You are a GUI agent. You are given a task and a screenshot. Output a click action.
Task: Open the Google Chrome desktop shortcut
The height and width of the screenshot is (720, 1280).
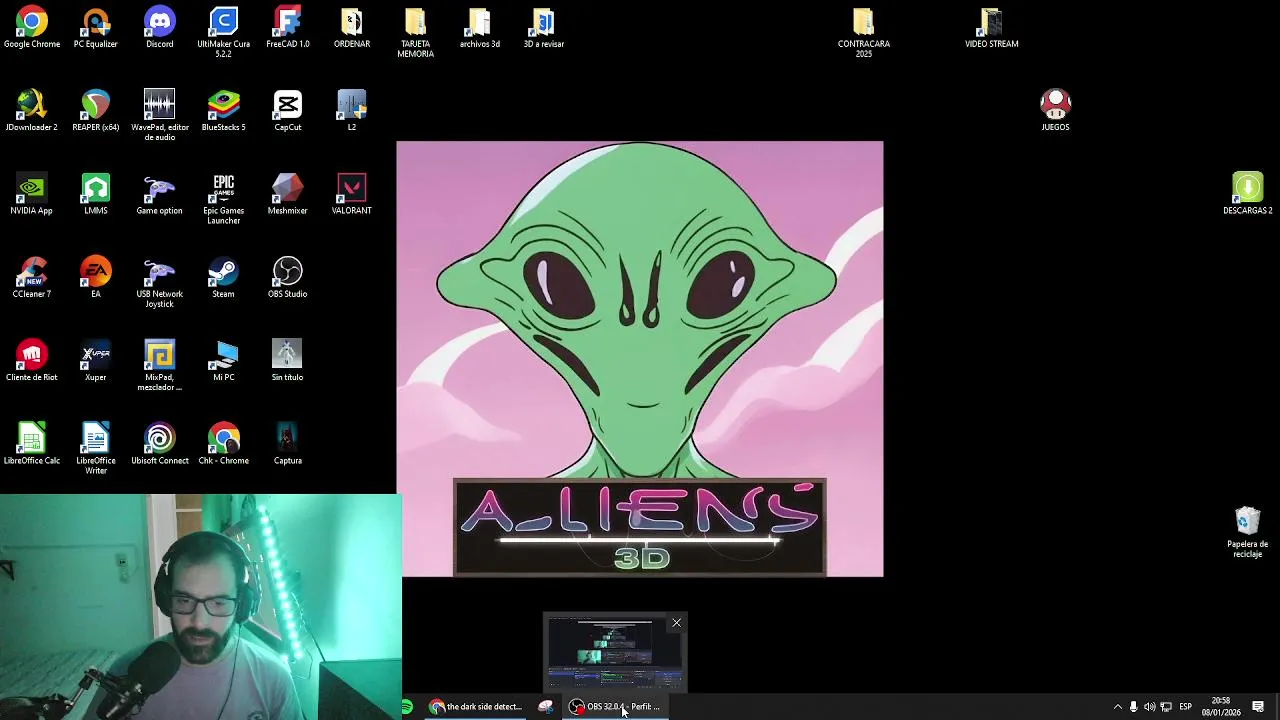point(31,28)
